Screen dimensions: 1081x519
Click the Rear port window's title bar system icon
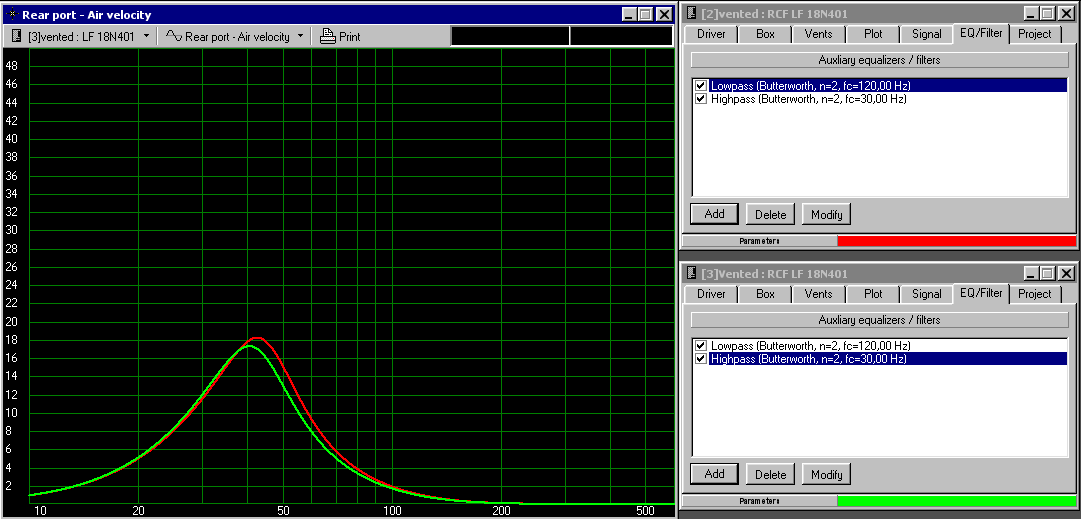(12, 14)
